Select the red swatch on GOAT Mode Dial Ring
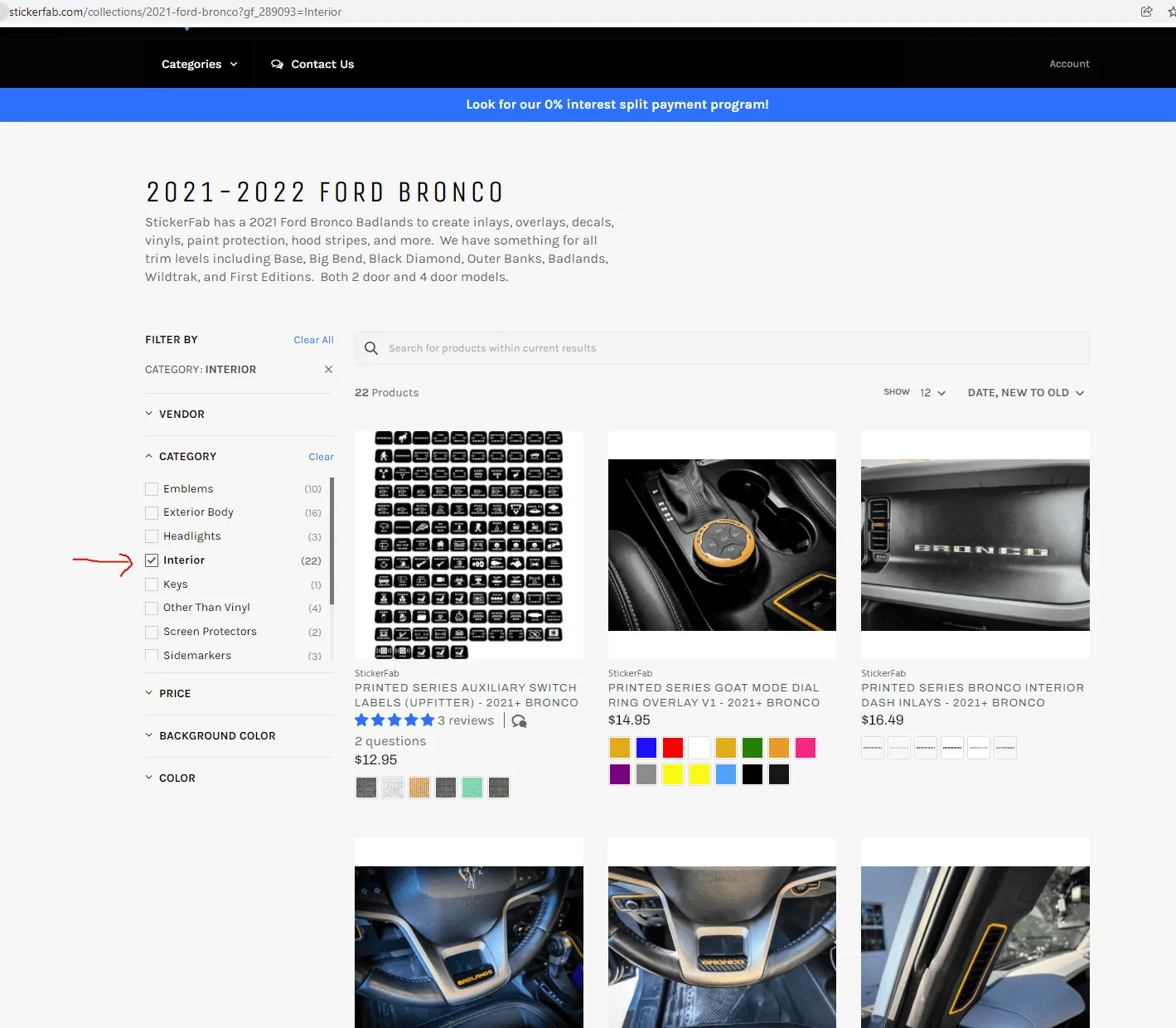The width and height of the screenshot is (1176, 1028). pos(673,748)
